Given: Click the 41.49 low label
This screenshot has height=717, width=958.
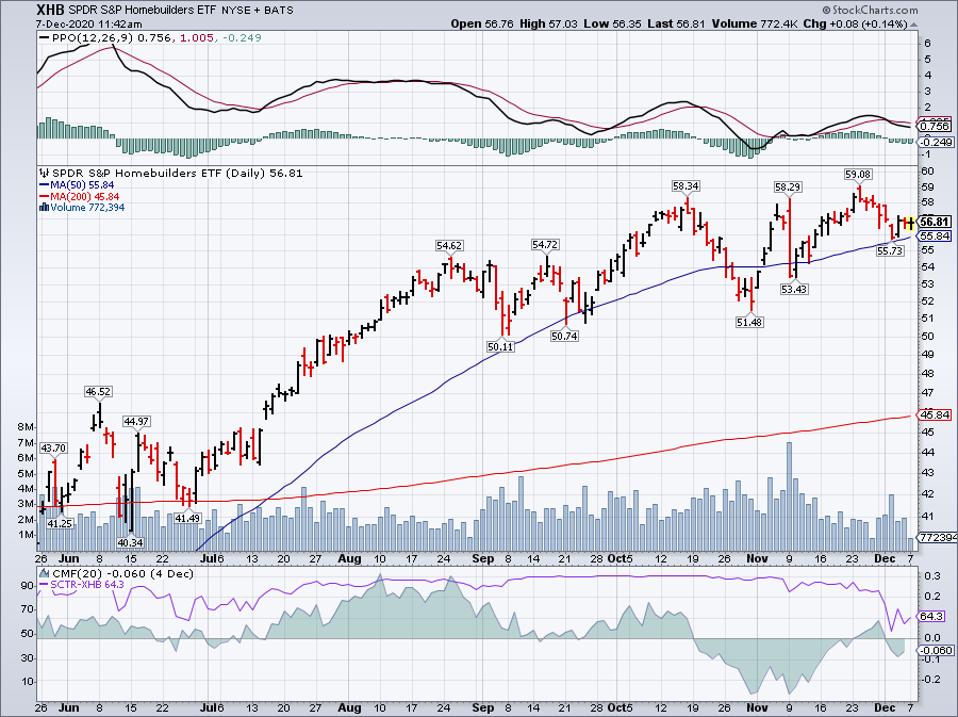Looking at the screenshot, I should [x=188, y=518].
